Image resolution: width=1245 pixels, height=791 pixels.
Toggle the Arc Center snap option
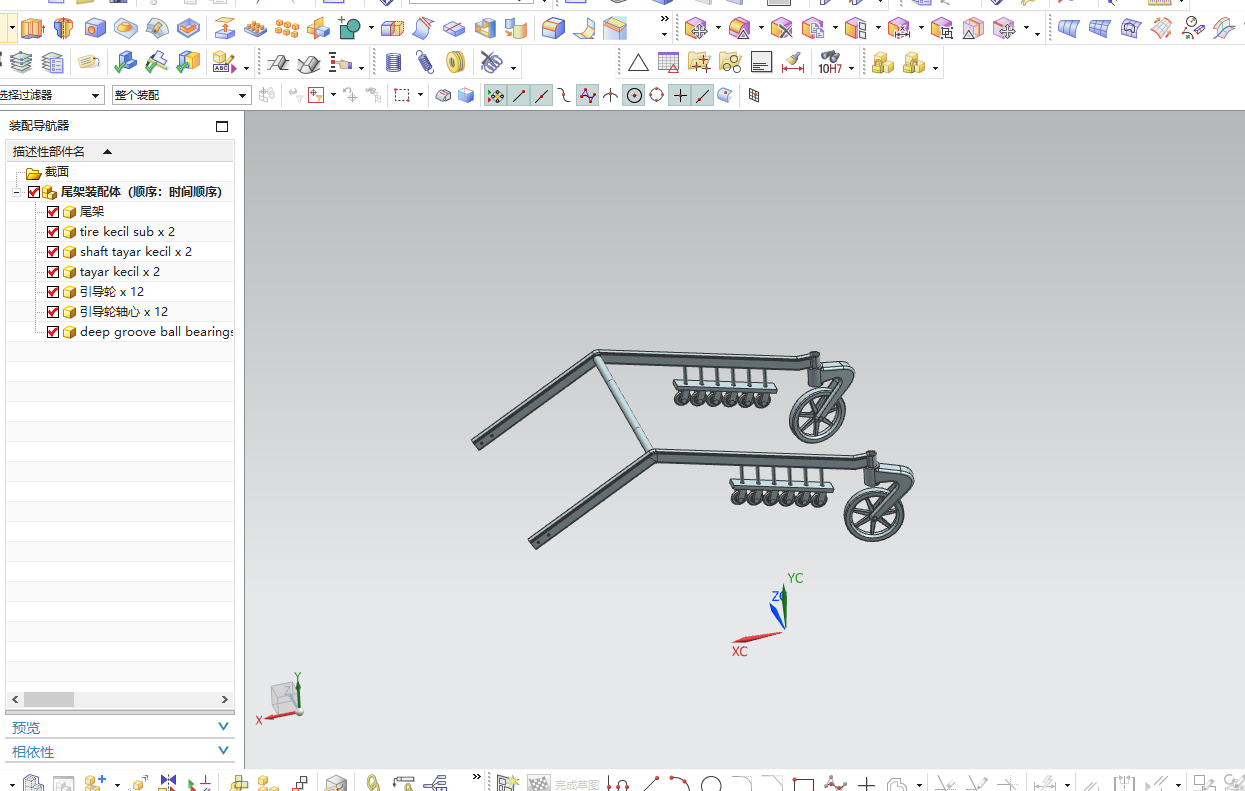[634, 95]
